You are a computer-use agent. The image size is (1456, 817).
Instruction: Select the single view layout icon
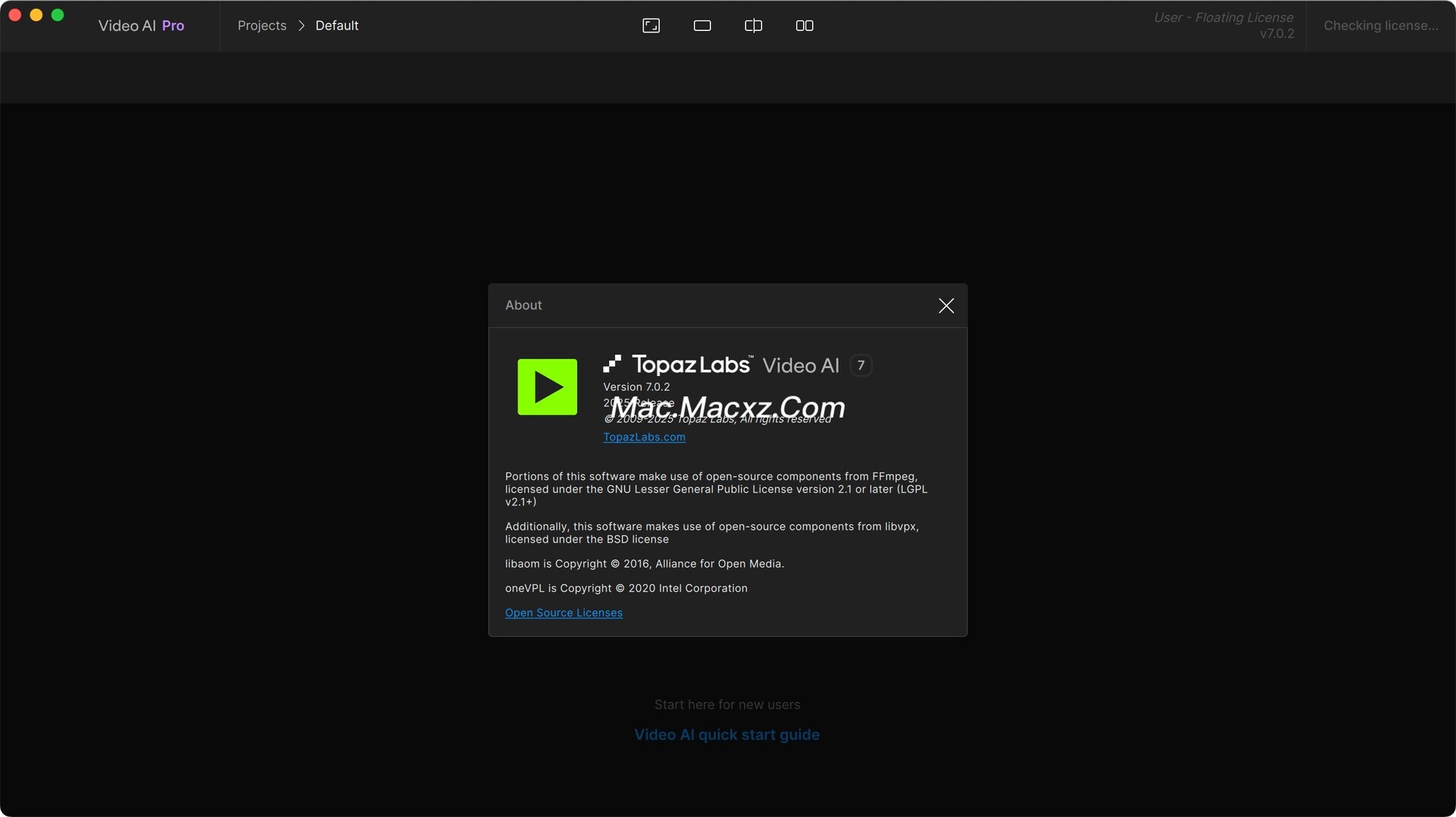pos(702,26)
